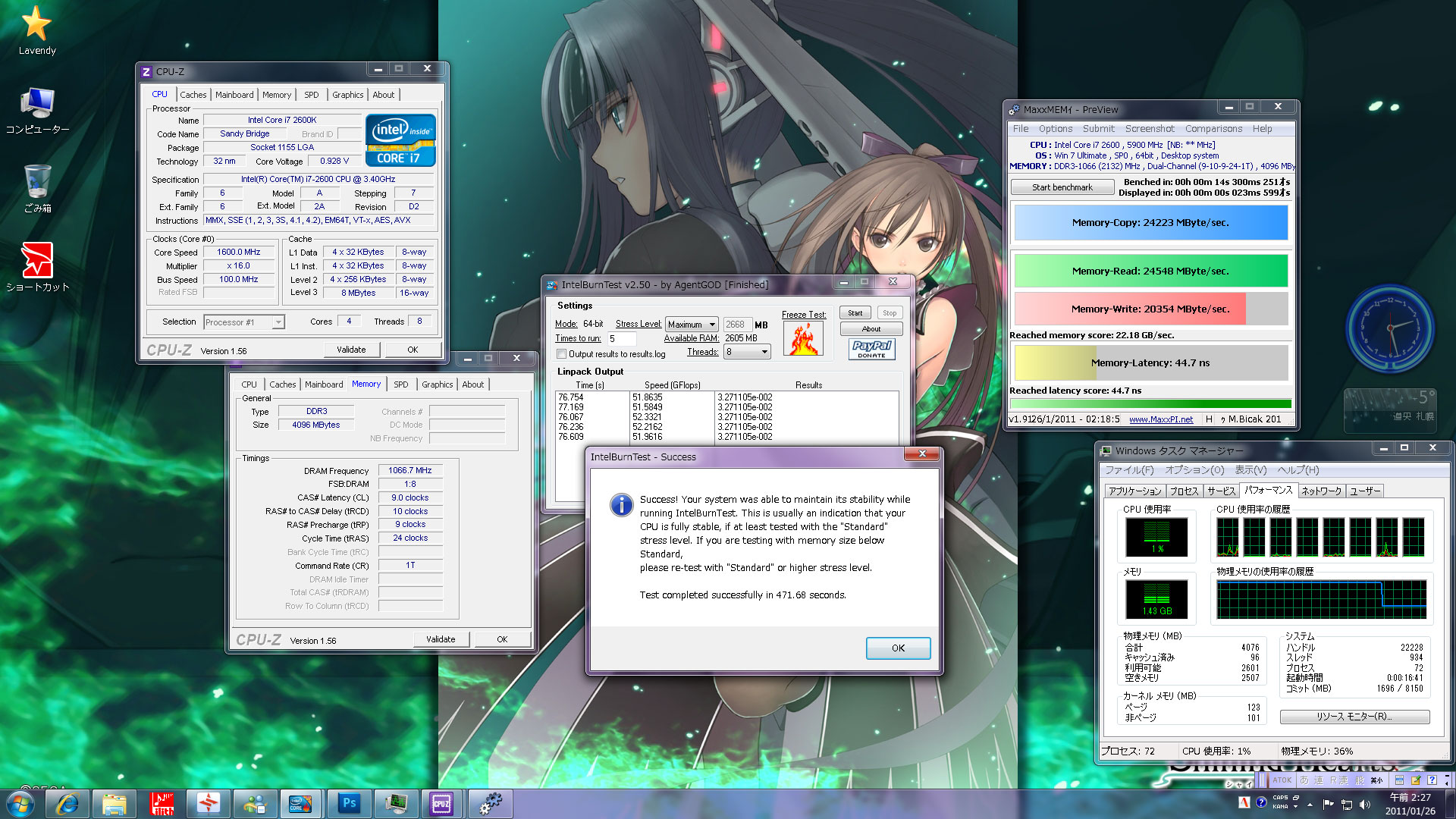This screenshot has width=1456, height=819.
Task: Open the Stress Level Maximum dropdown
Action: pos(691,325)
